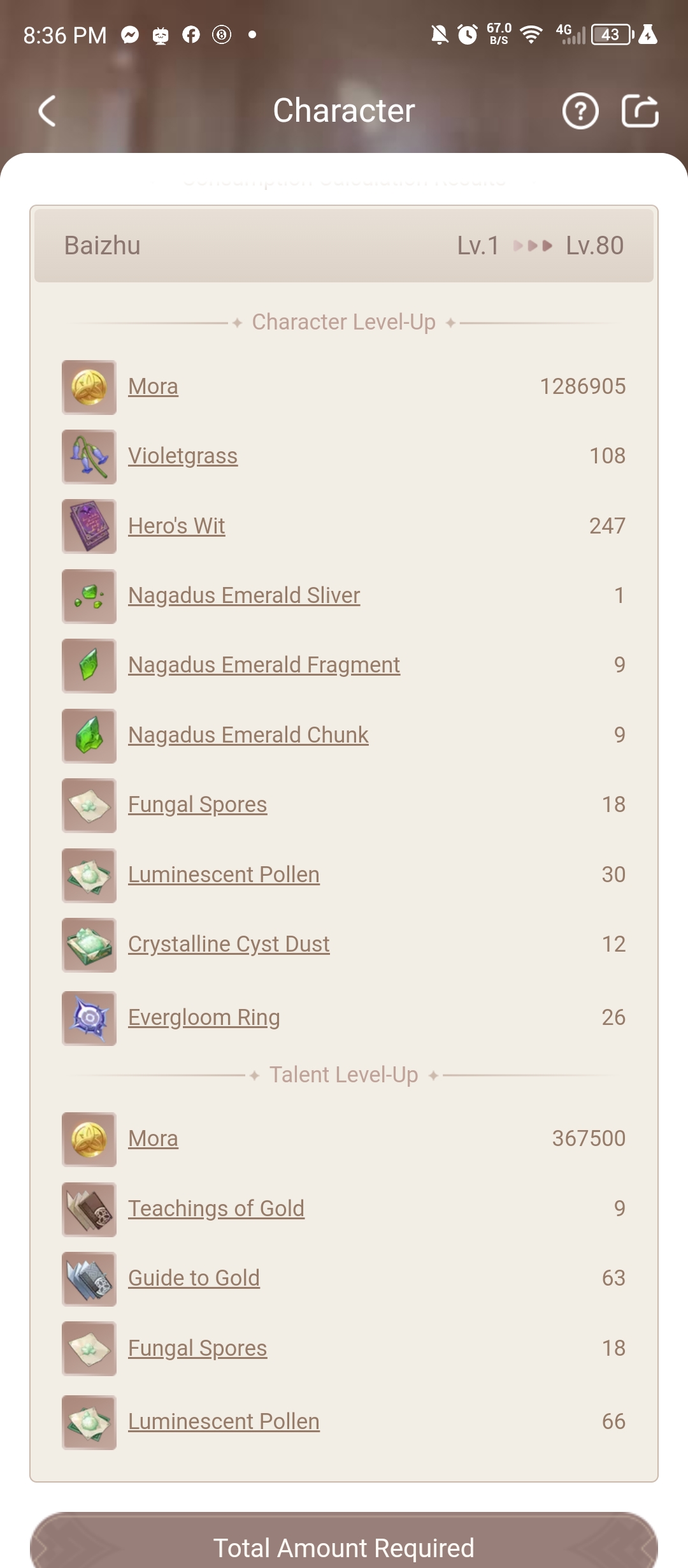
Task: Open the Hero's Wit link
Action: pyautogui.click(x=176, y=526)
